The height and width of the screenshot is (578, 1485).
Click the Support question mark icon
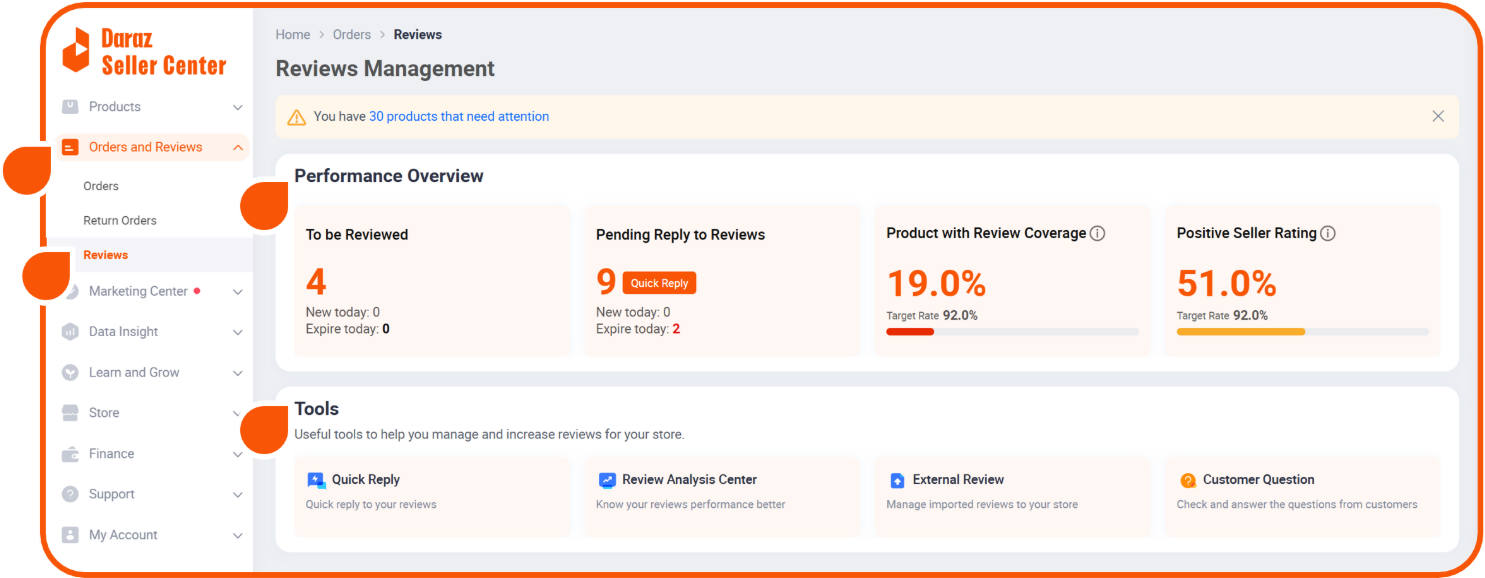click(x=70, y=494)
